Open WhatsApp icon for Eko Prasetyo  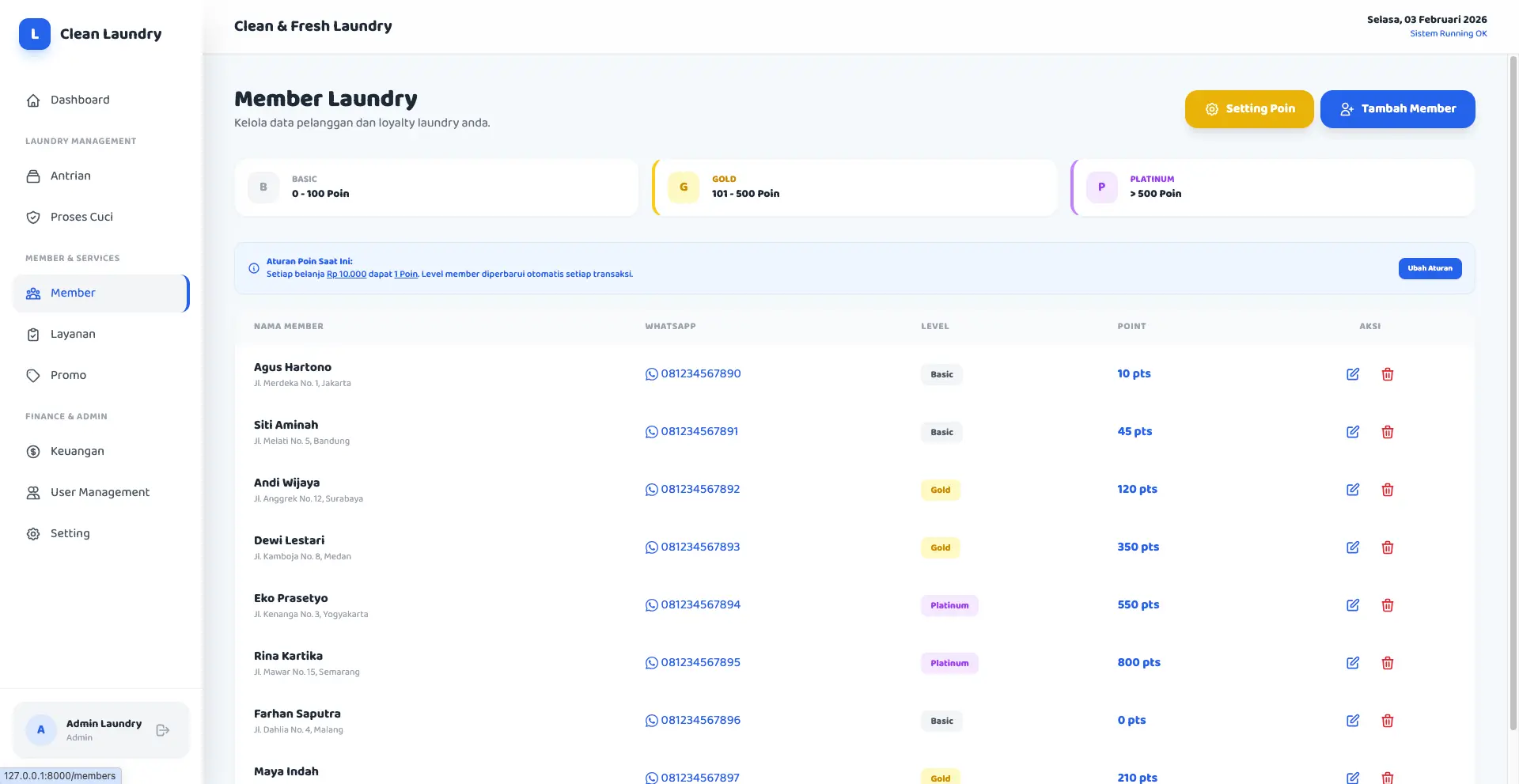tap(651, 605)
